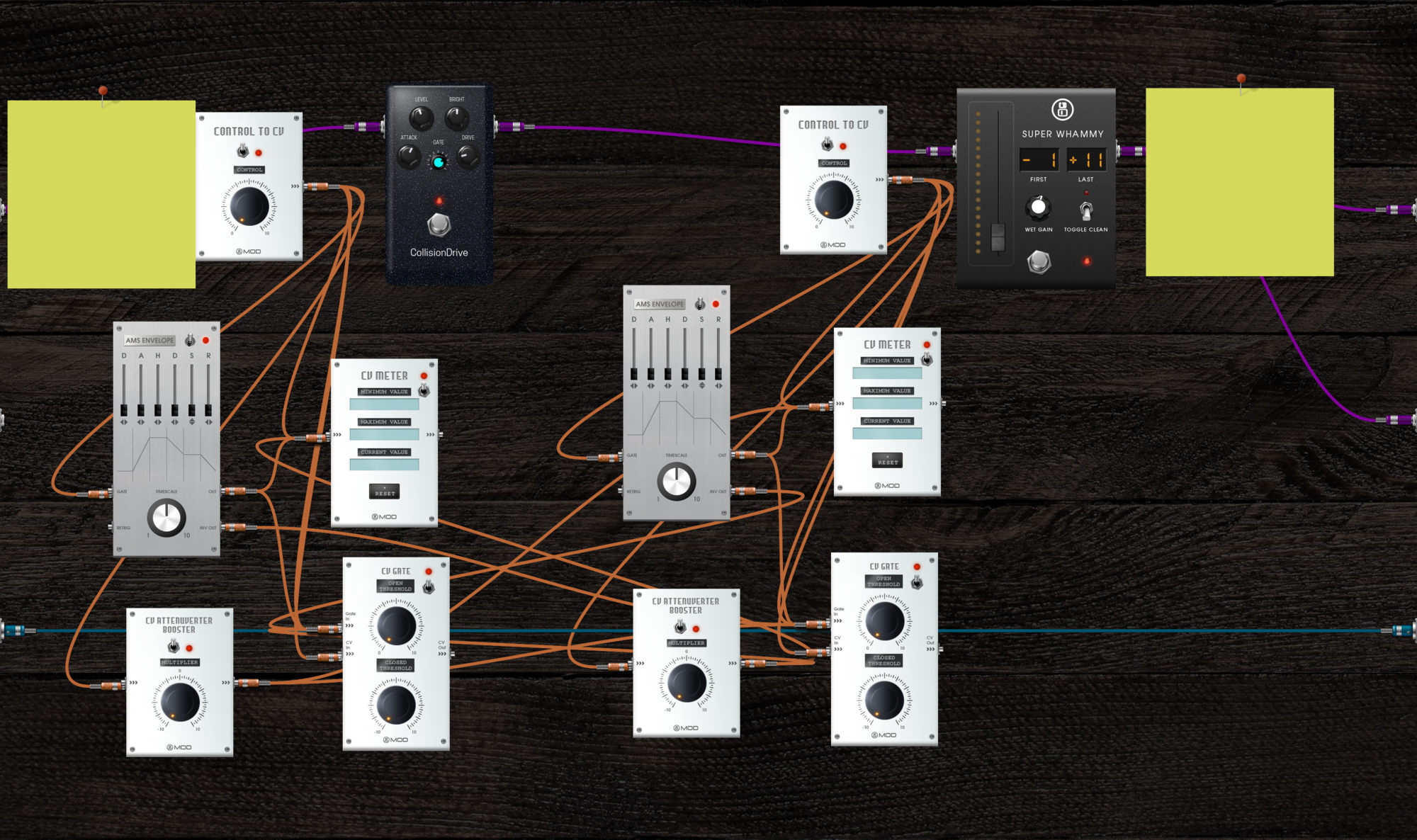This screenshot has height=840, width=1417.
Task: Click the right AMS Envelope R slider
Action: pyautogui.click(x=718, y=374)
